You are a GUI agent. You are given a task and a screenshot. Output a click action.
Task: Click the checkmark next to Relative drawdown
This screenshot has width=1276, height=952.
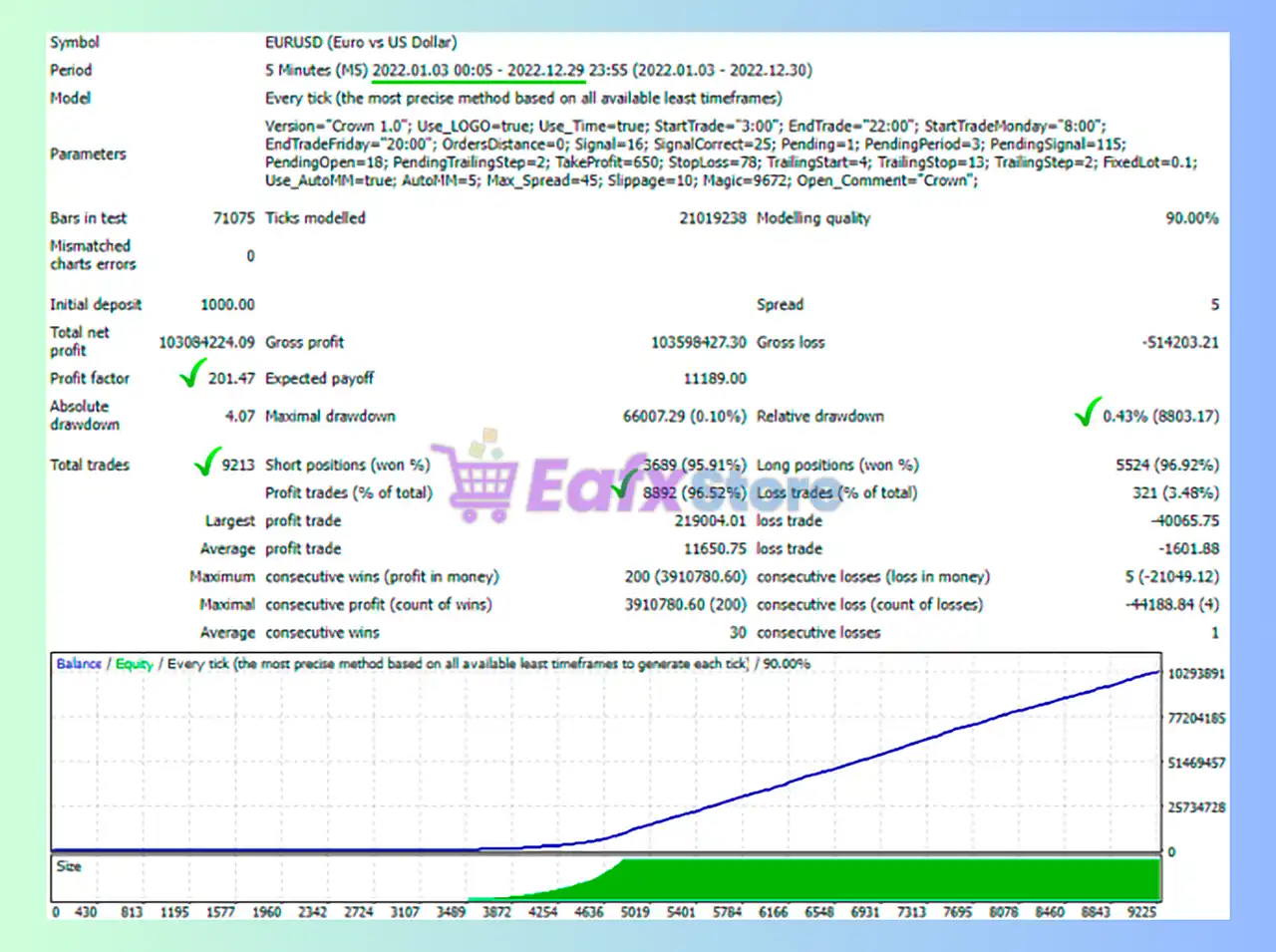coord(1087,411)
